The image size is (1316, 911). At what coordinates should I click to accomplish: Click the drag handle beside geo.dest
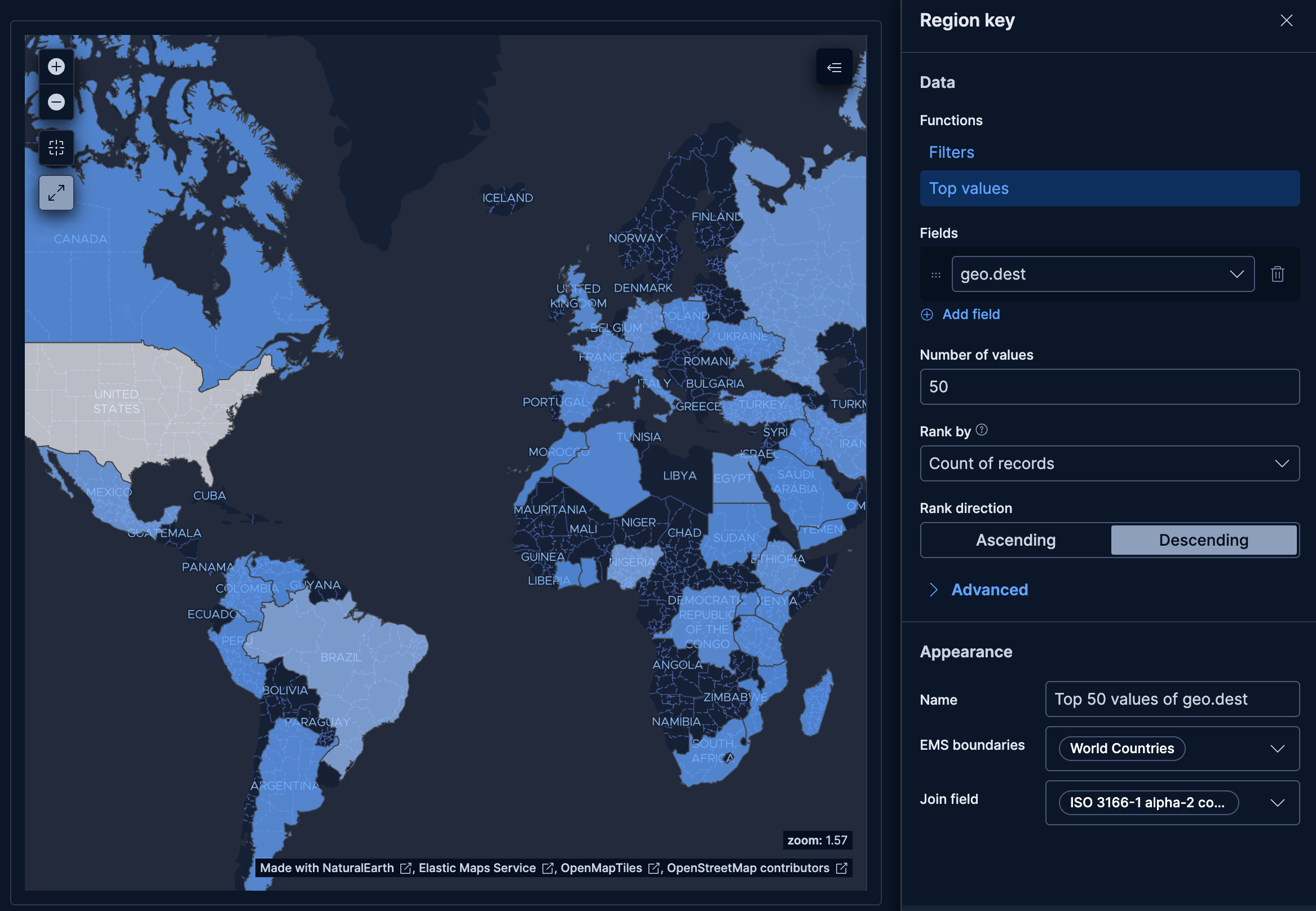[x=936, y=275]
